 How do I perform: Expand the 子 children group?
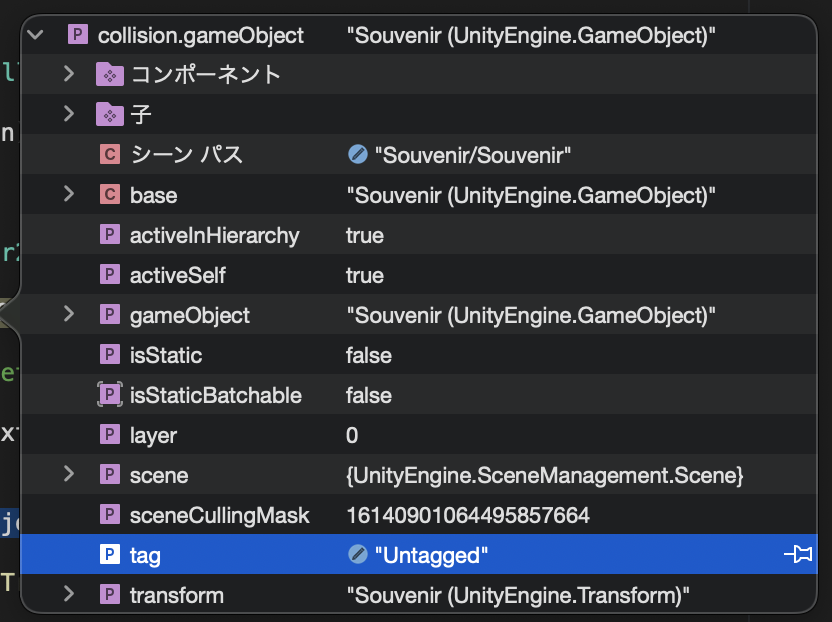tap(68, 114)
